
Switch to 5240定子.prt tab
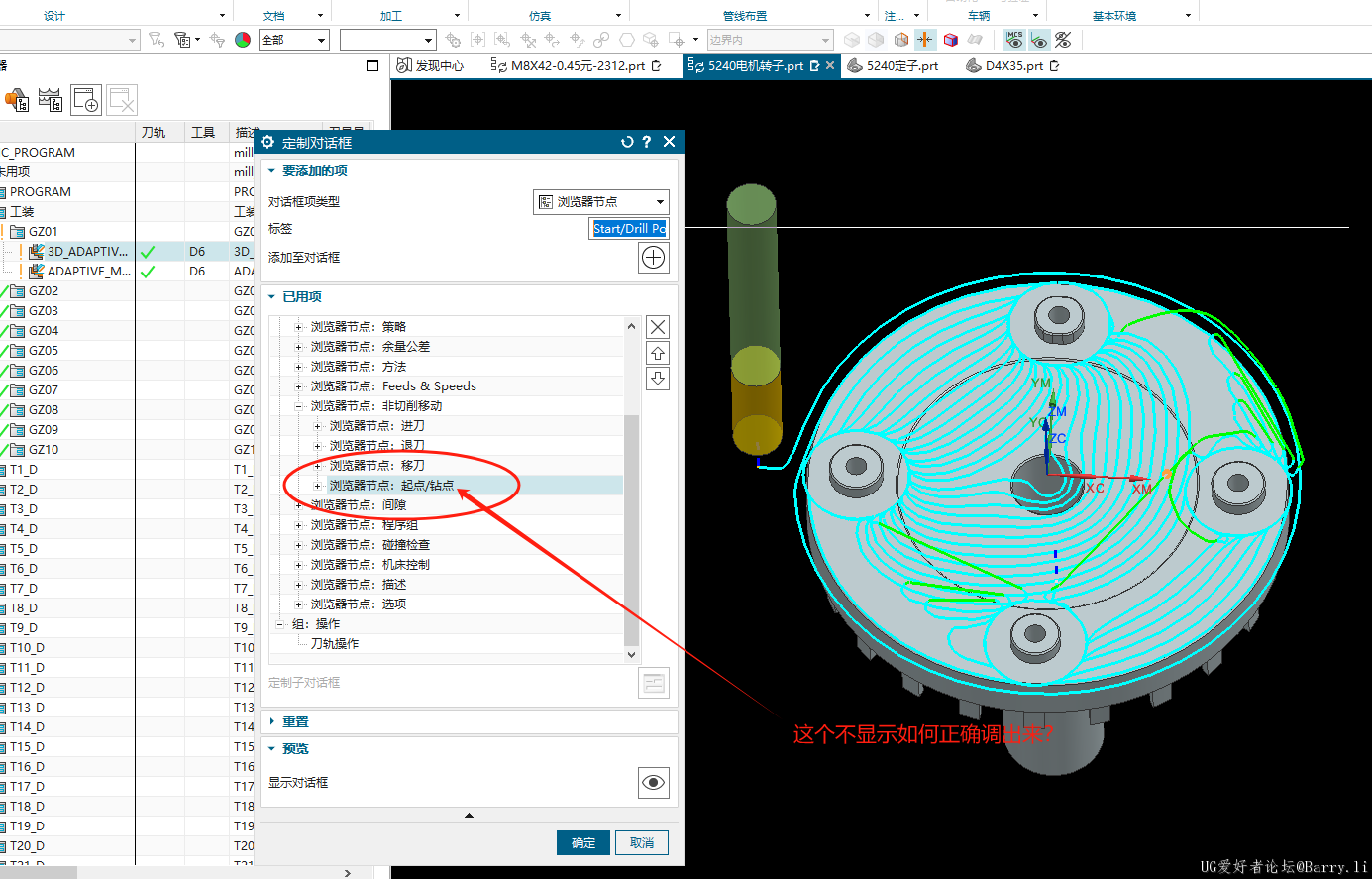(892, 66)
